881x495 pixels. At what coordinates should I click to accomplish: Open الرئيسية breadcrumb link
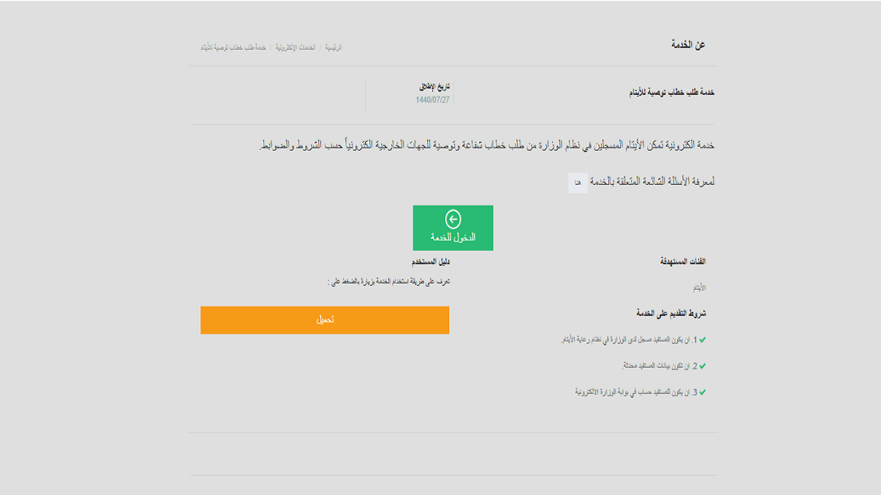tap(333, 48)
